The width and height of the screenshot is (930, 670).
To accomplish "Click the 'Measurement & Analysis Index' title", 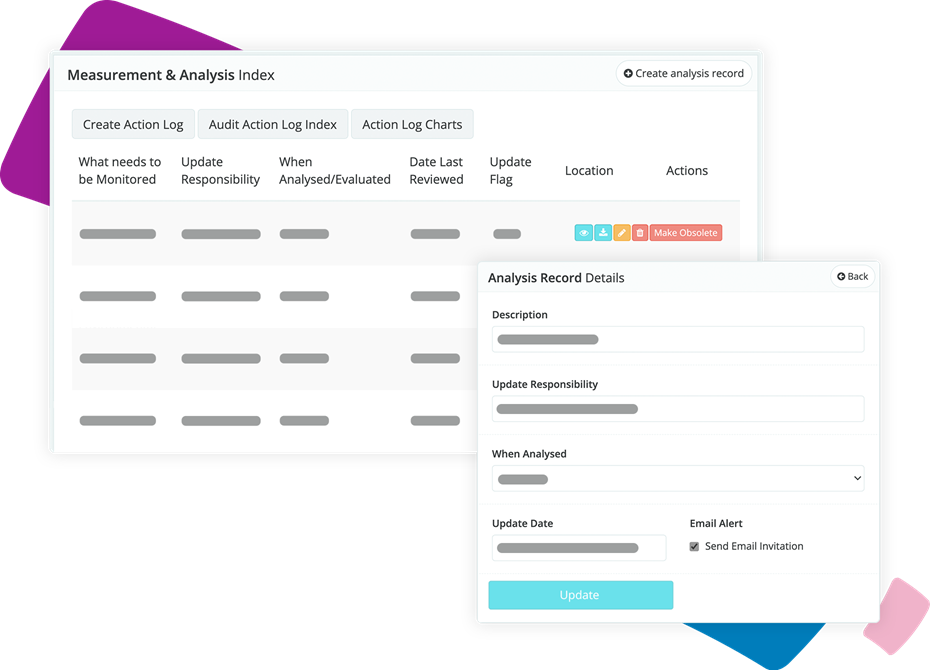I will coord(171,75).
